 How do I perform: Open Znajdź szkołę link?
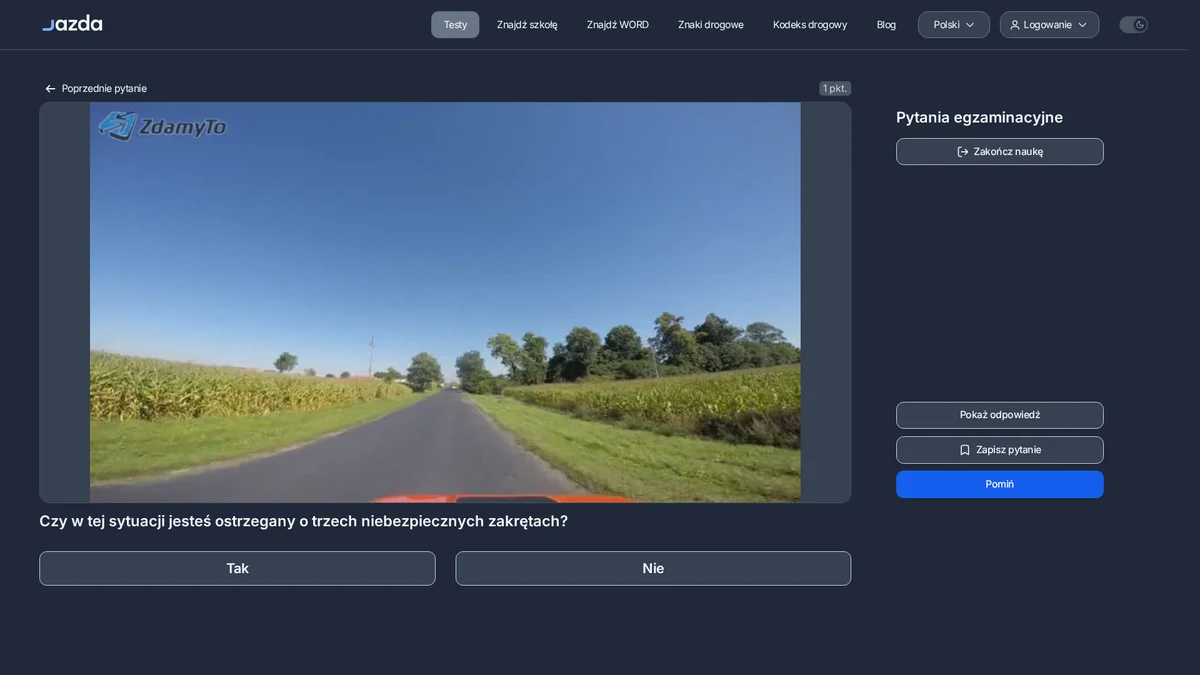527,25
